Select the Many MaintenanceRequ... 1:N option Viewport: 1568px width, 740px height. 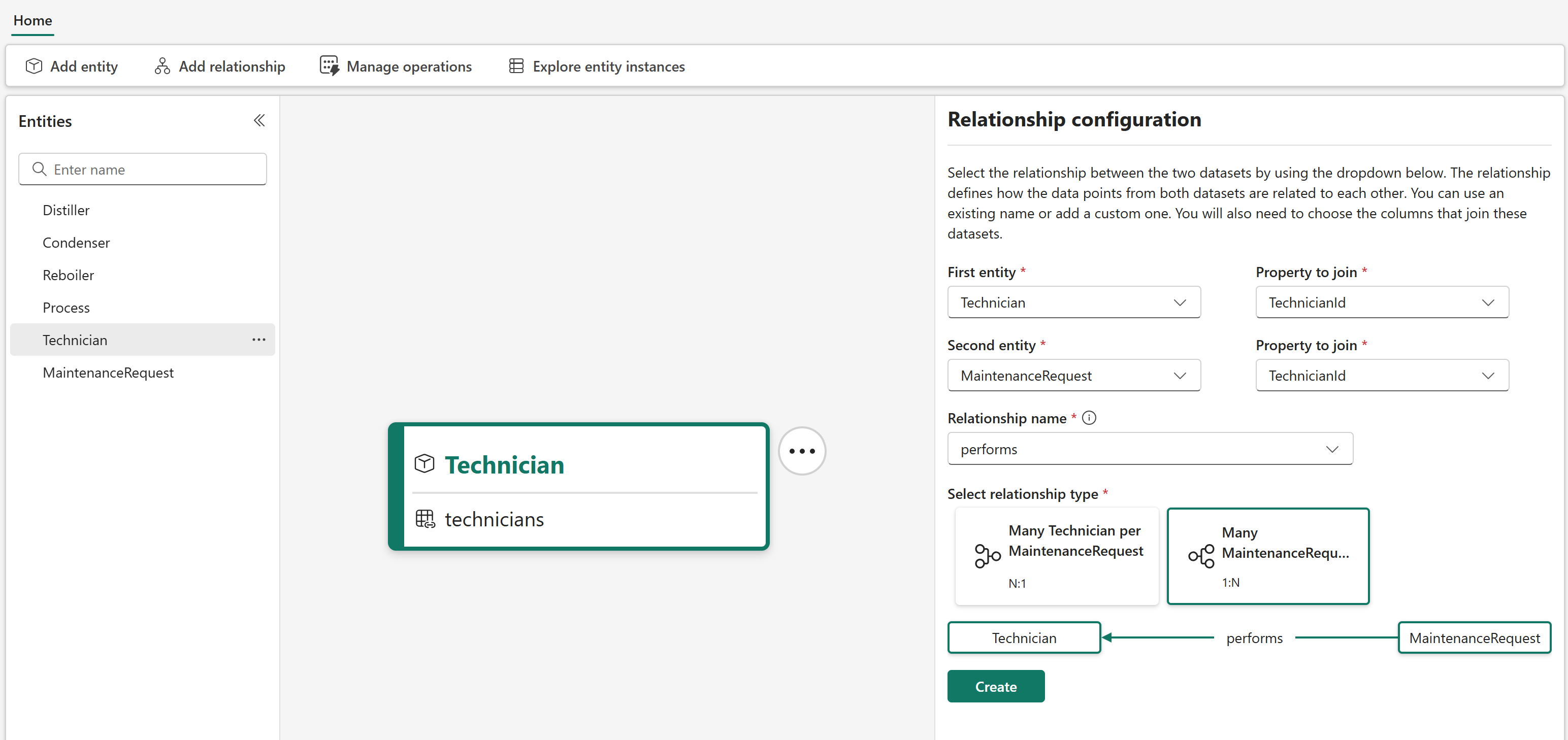tap(1268, 556)
